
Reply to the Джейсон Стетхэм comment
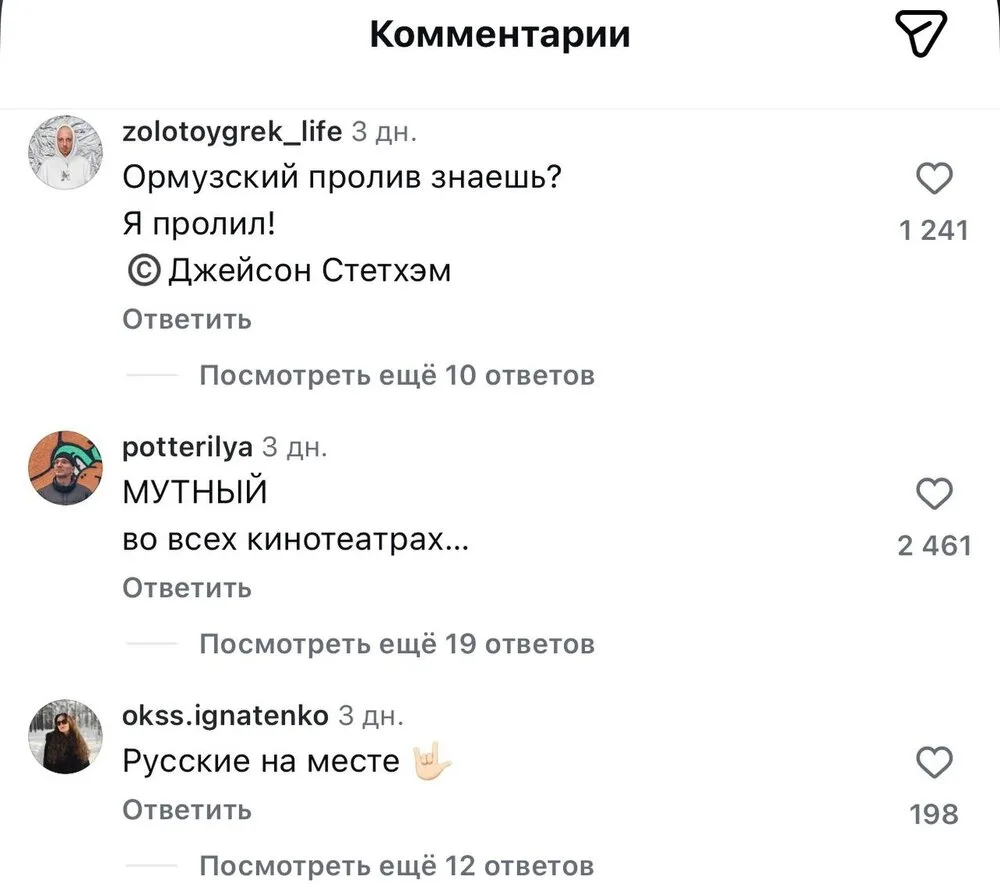(186, 320)
